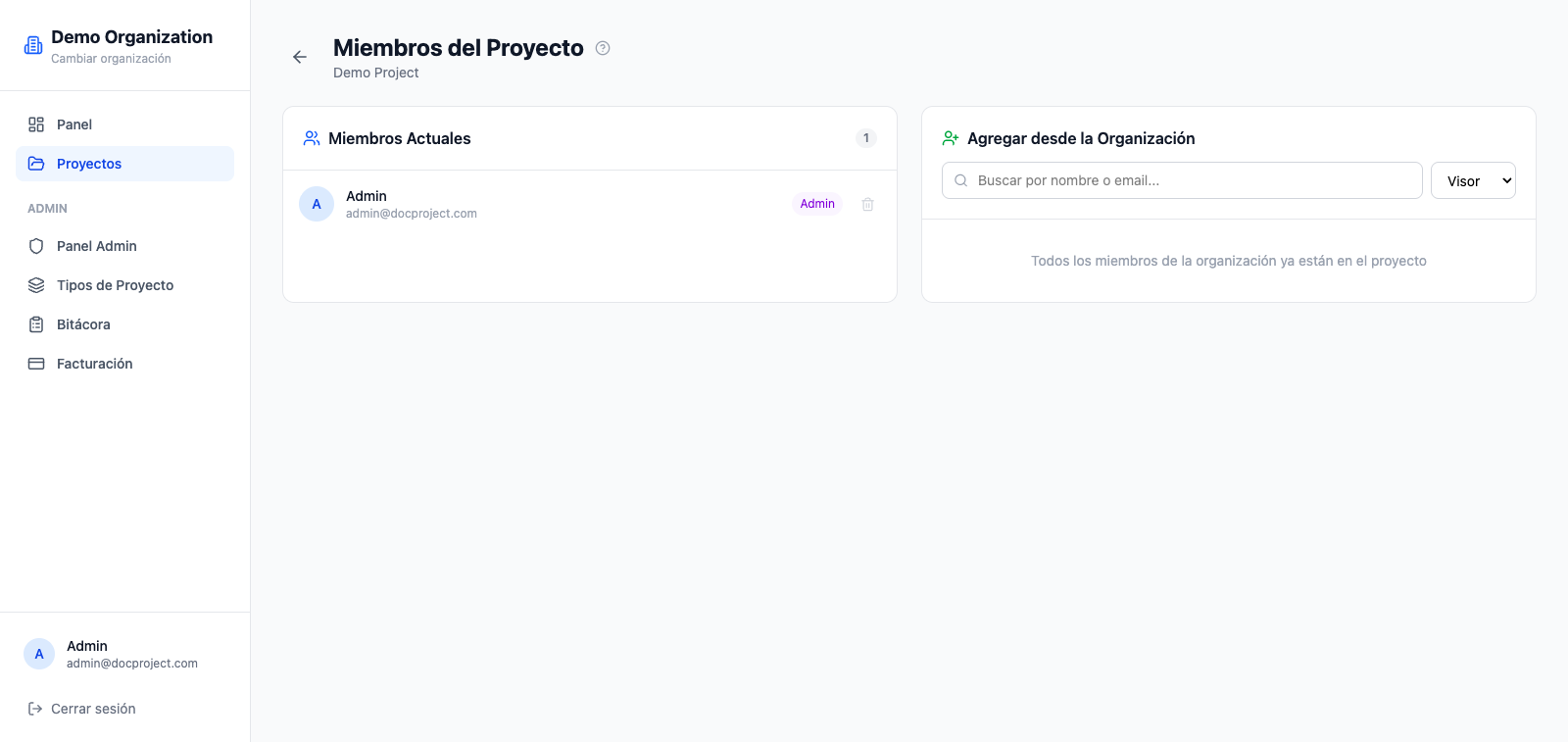Click the Admin role badge
The width and height of the screenshot is (1568, 742).
tap(817, 204)
